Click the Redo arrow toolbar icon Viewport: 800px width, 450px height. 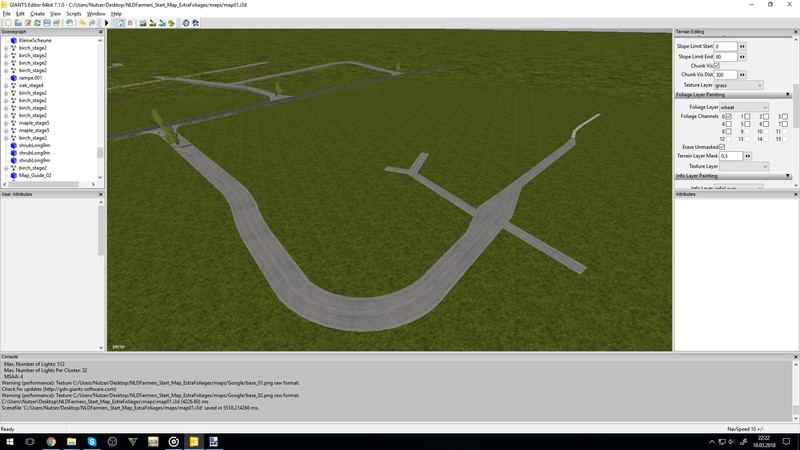pyautogui.click(x=92, y=23)
